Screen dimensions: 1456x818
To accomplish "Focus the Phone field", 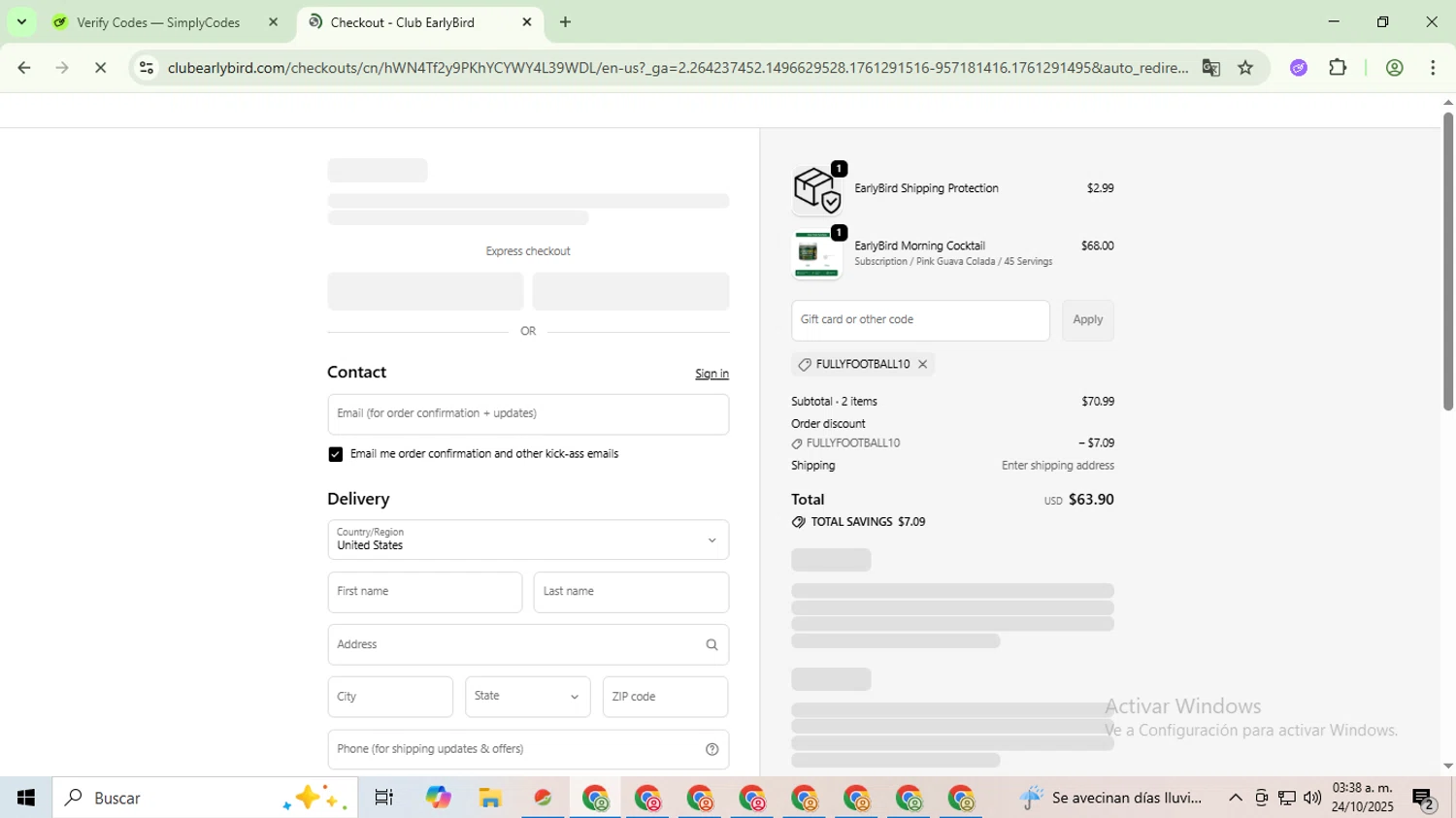I will pos(528,749).
